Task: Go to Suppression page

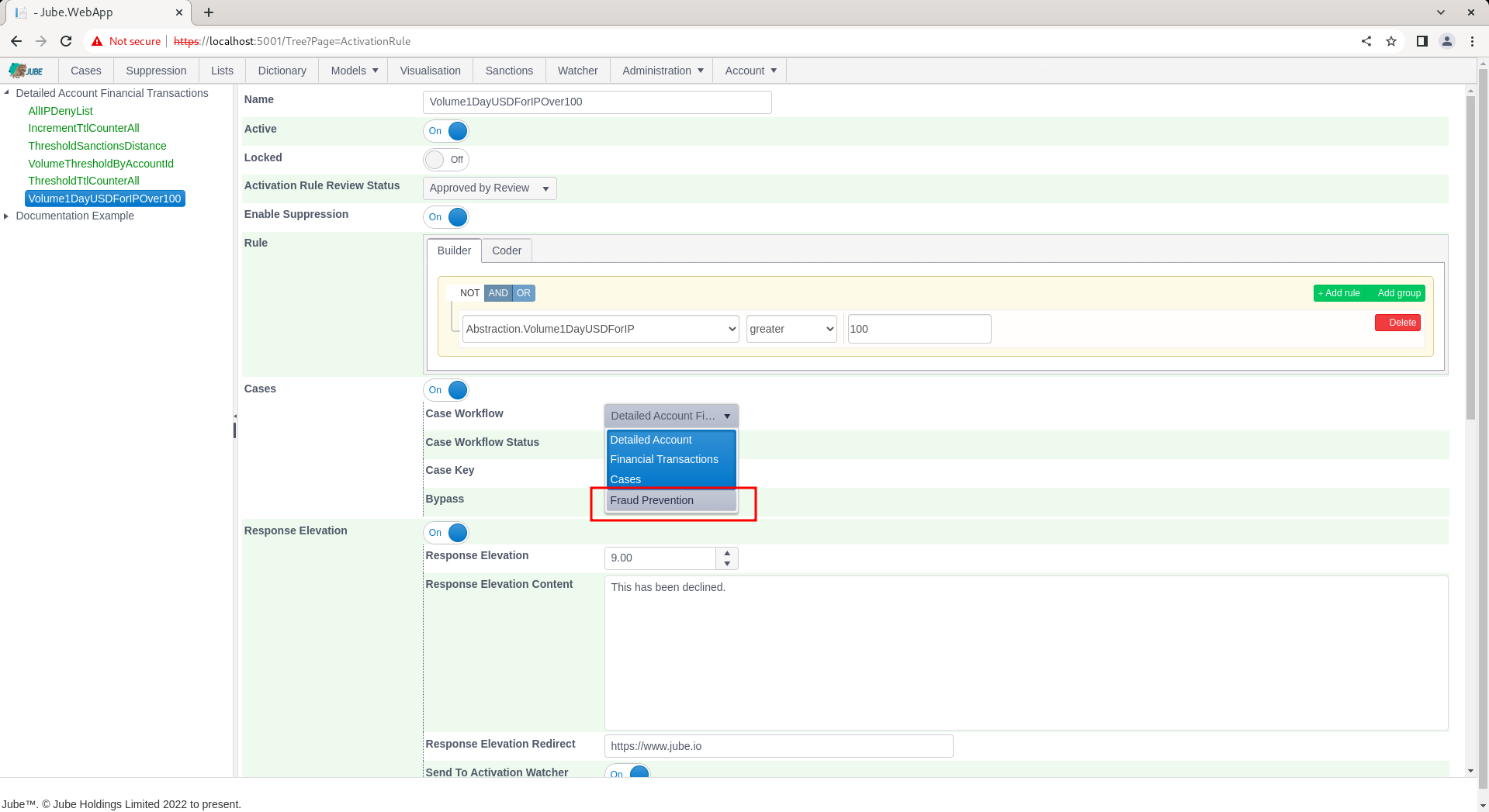Action: tap(156, 71)
